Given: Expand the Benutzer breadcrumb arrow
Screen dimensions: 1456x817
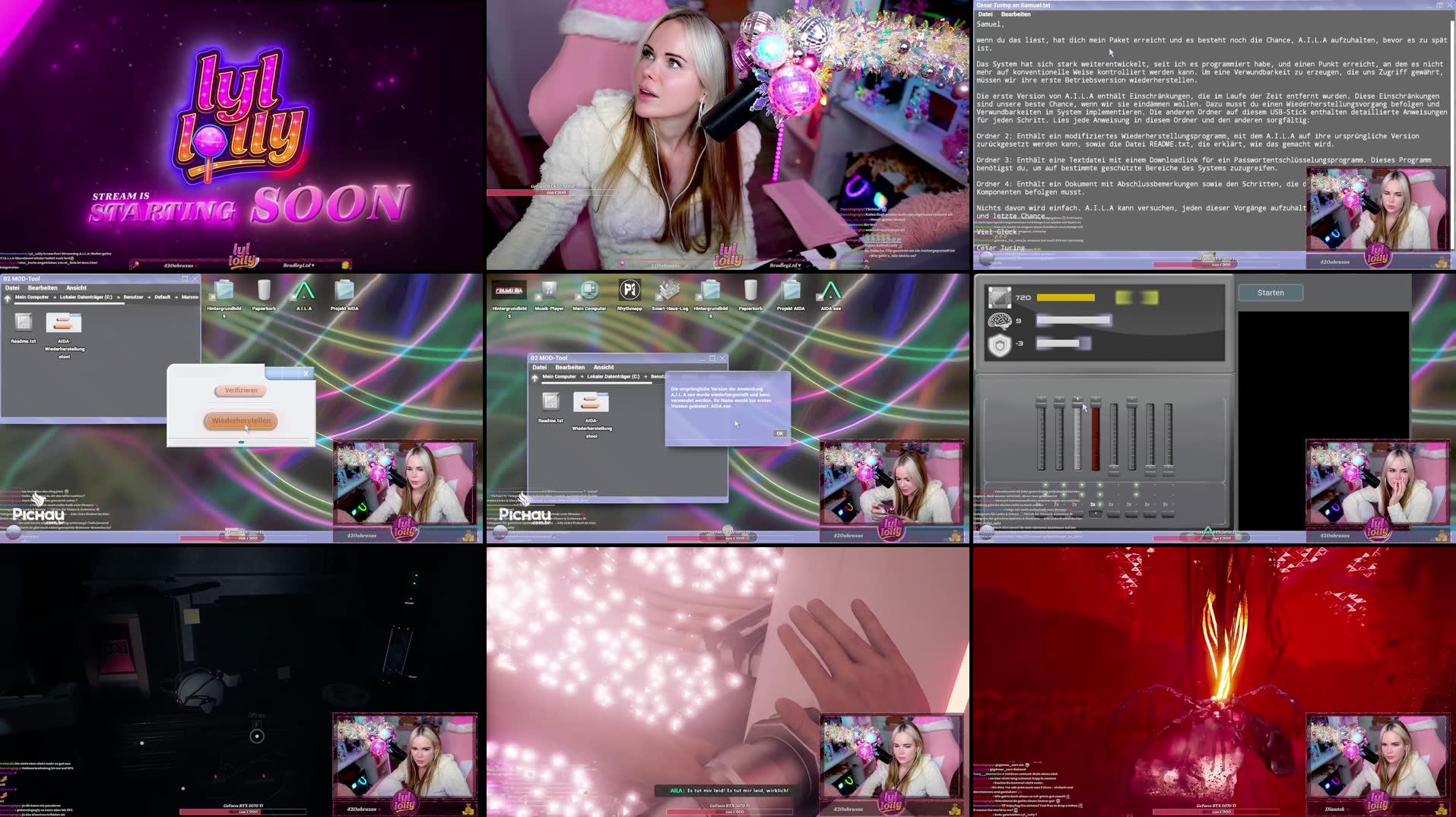Looking at the screenshot, I should point(149,297).
